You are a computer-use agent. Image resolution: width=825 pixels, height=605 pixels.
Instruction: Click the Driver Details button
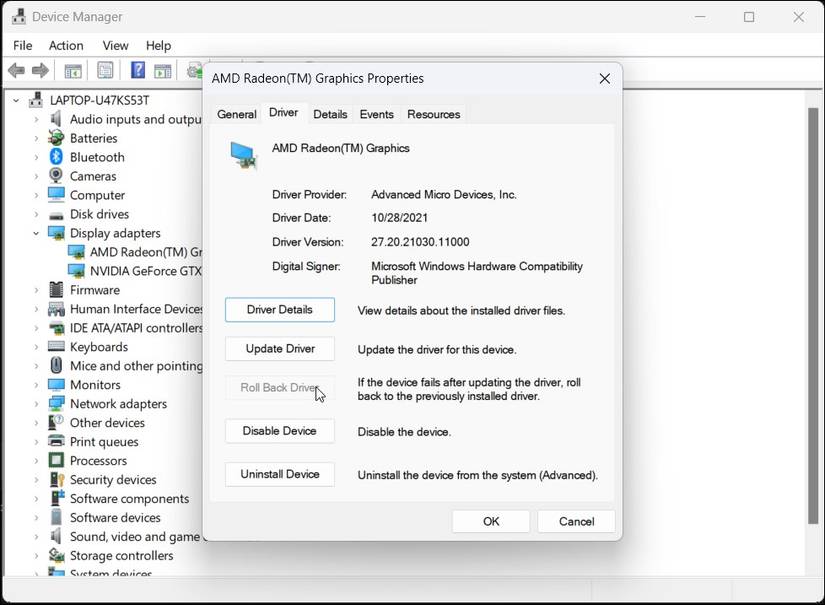(x=279, y=310)
